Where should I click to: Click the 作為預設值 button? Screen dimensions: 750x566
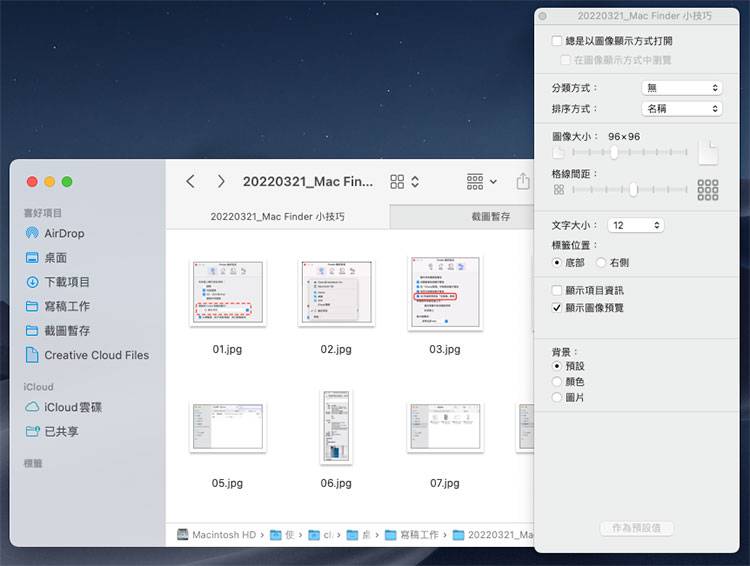click(x=636, y=528)
